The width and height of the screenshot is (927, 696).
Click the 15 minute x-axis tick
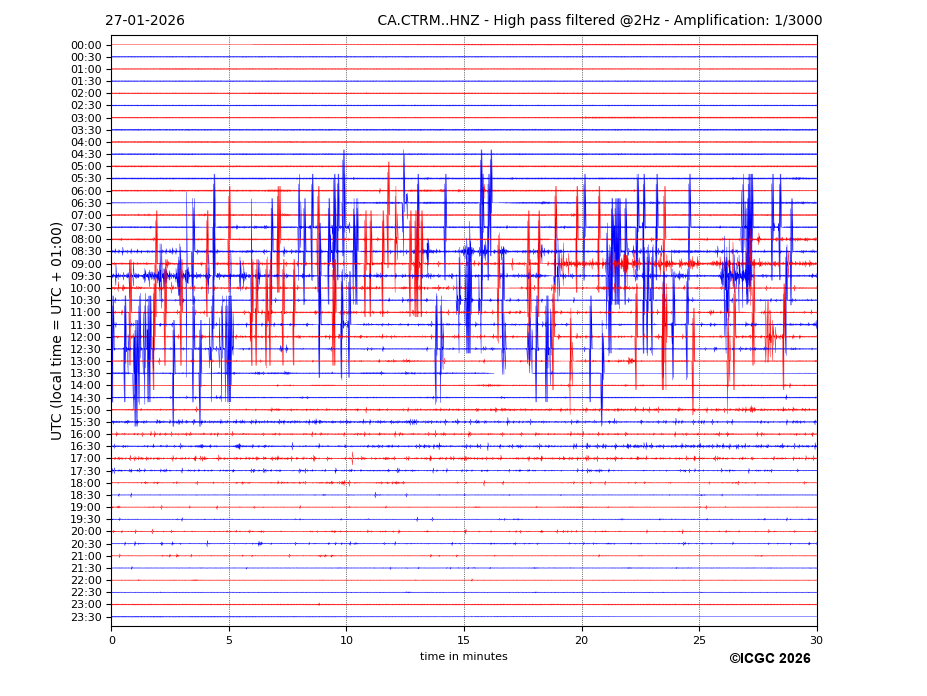pos(464,640)
